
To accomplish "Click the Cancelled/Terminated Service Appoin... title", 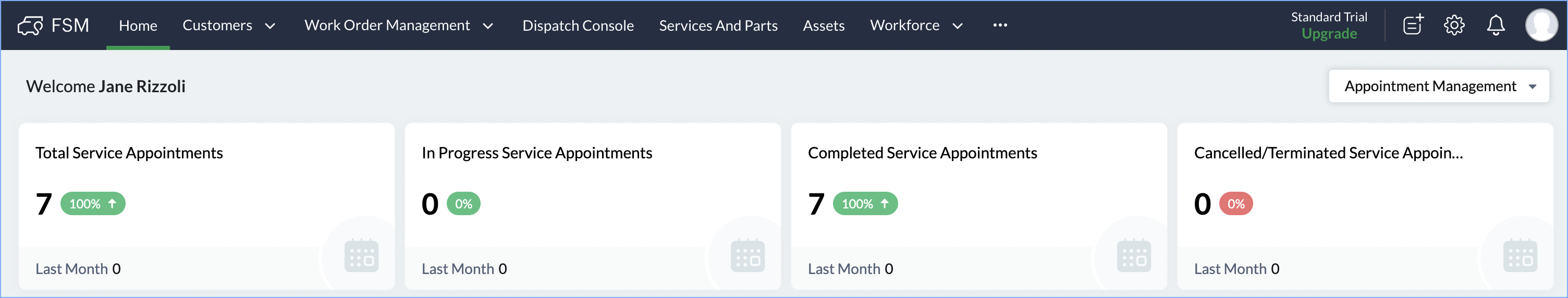I will [1328, 153].
